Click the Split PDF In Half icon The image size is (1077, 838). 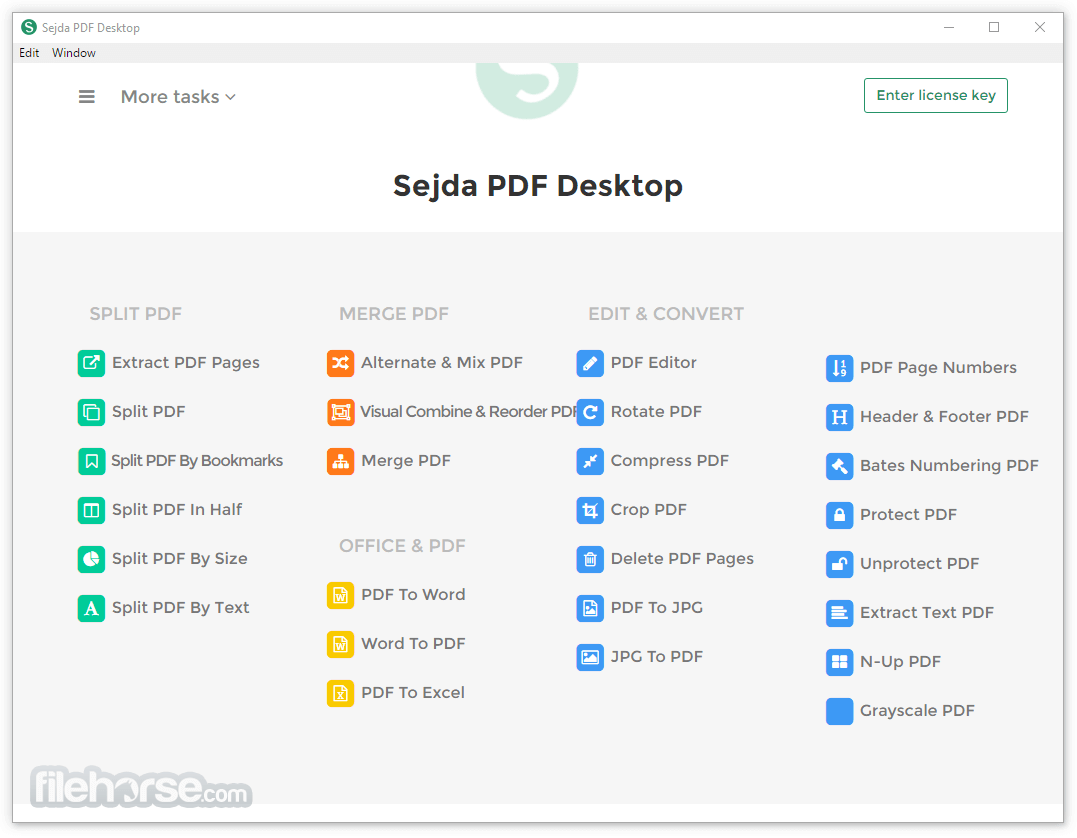point(91,510)
